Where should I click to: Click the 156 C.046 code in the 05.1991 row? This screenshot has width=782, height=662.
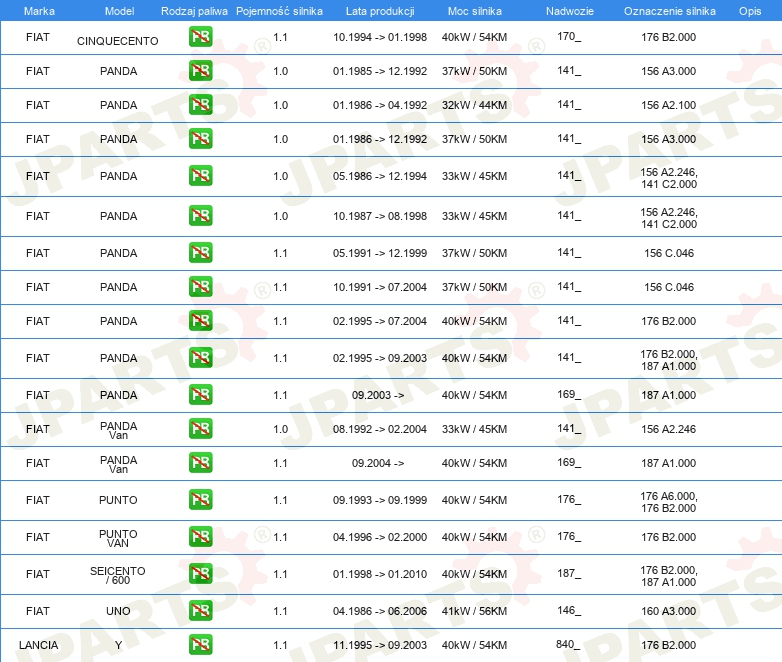[x=669, y=253]
